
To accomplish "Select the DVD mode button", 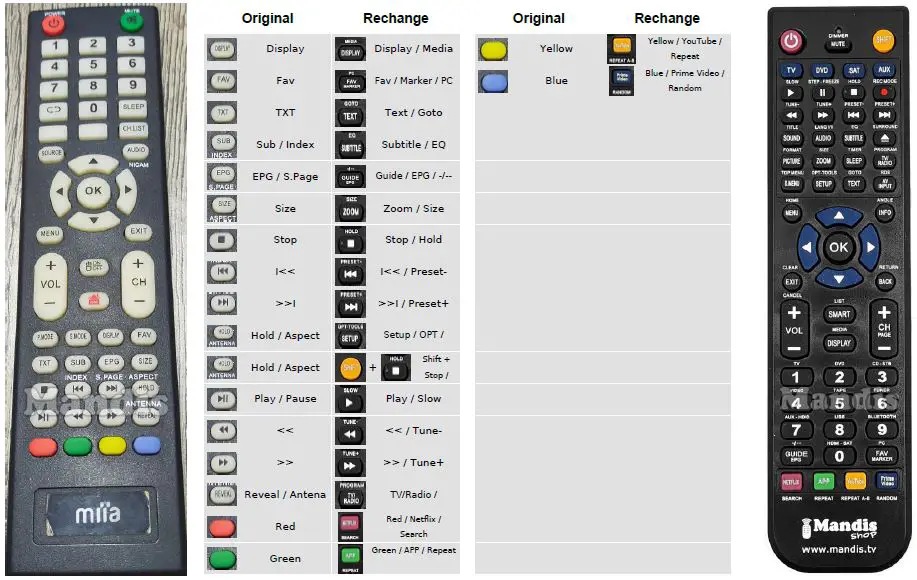I will pyautogui.click(x=822, y=71).
